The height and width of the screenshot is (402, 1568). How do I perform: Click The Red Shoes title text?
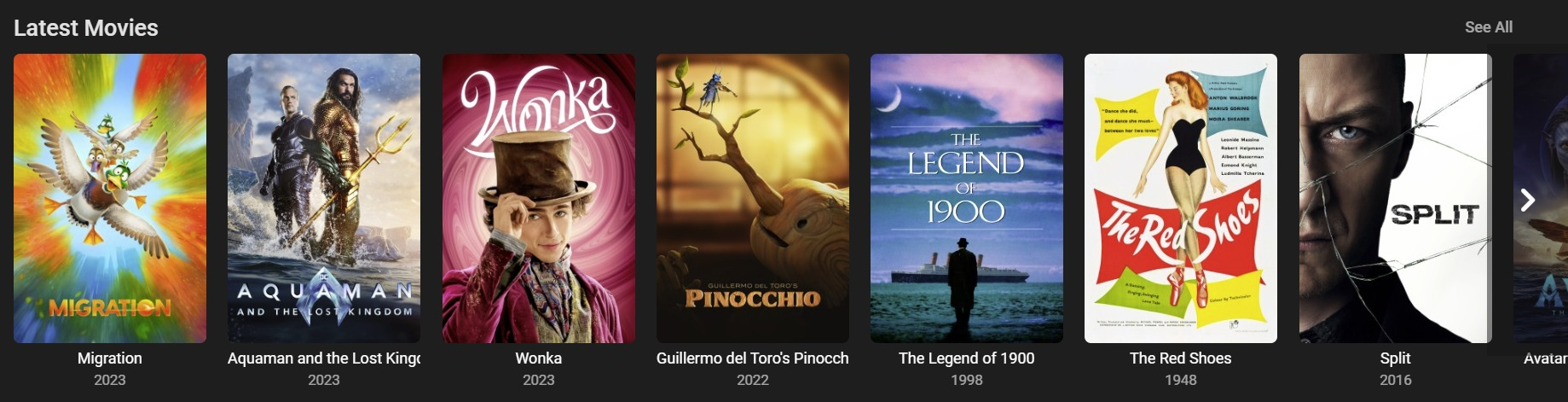click(1181, 358)
